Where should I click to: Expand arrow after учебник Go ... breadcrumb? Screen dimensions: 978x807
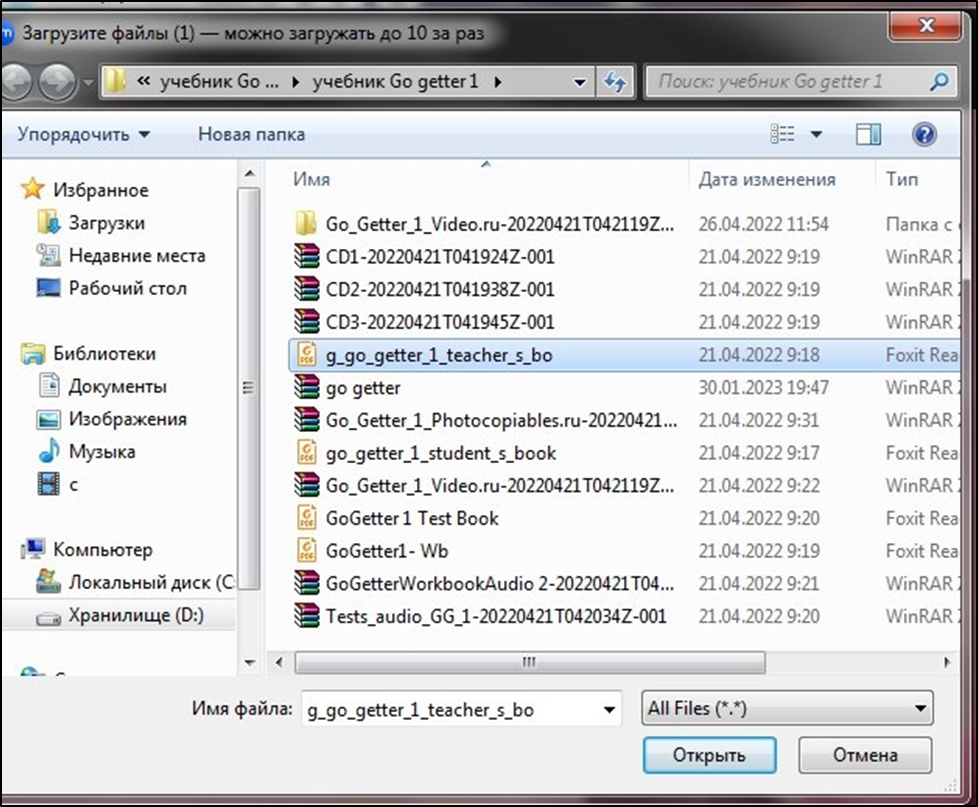pos(296,82)
